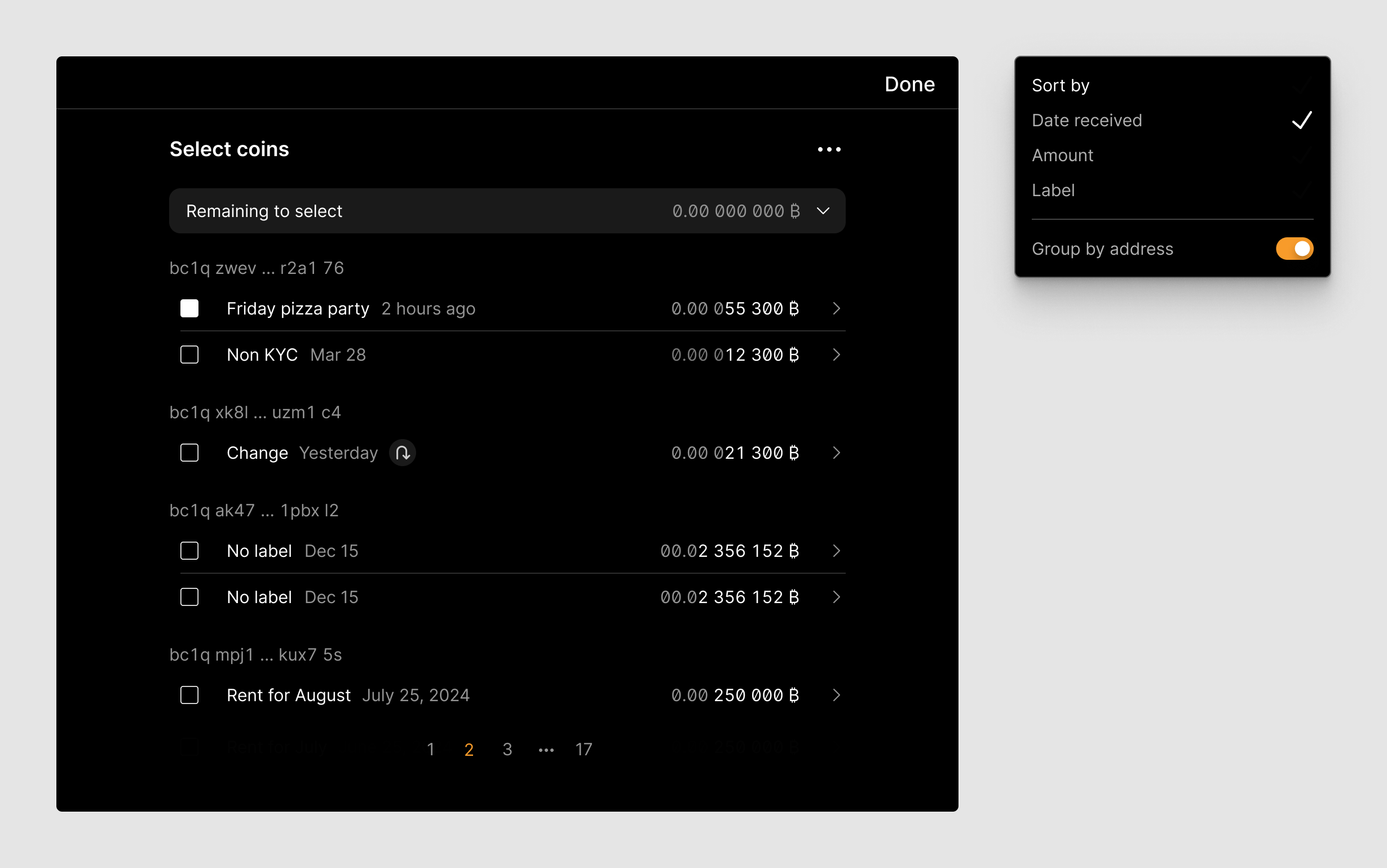Image resolution: width=1387 pixels, height=868 pixels.
Task: Check the Non KYC coin checkbox
Action: click(x=189, y=355)
